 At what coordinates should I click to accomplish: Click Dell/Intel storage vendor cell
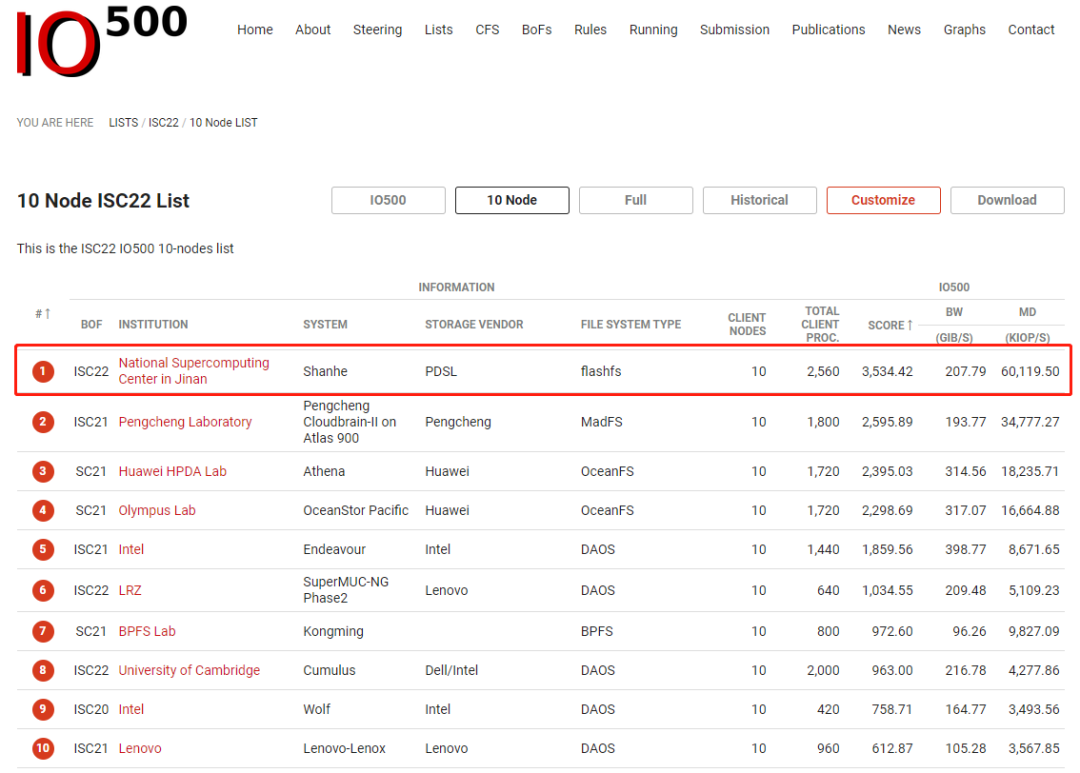click(451, 670)
